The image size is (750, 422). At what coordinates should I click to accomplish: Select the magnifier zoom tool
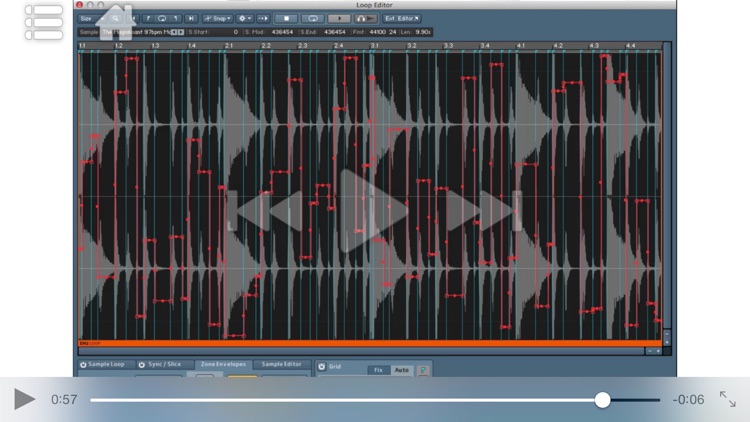pyautogui.click(x=115, y=19)
